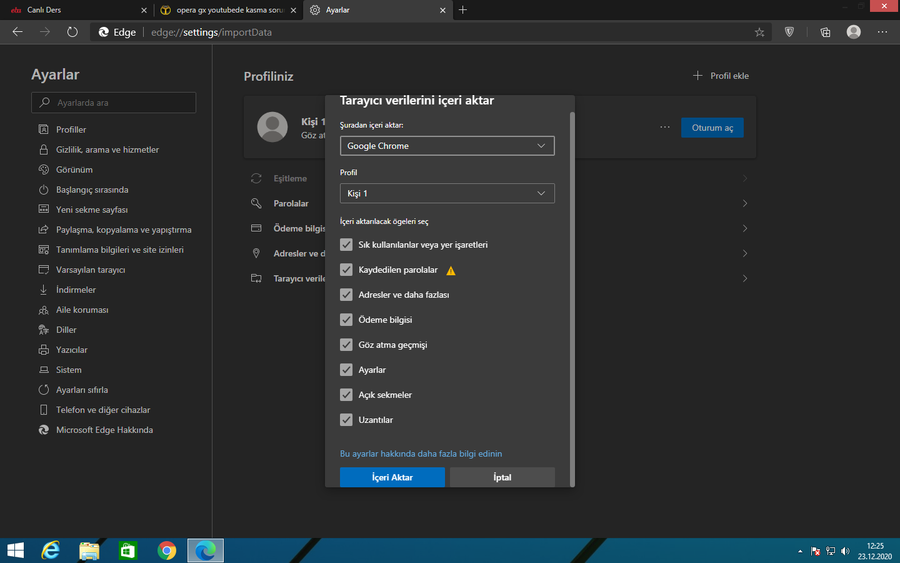Close the Canlı Ders tab
This screenshot has width=900, height=563.
[143, 10]
